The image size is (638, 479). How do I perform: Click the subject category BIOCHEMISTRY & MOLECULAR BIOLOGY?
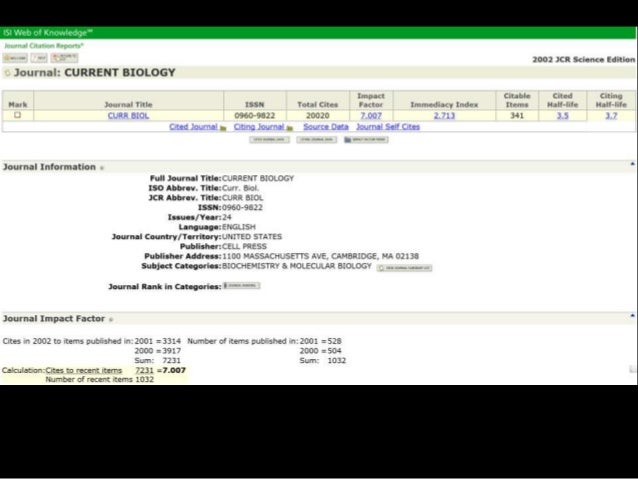(297, 266)
